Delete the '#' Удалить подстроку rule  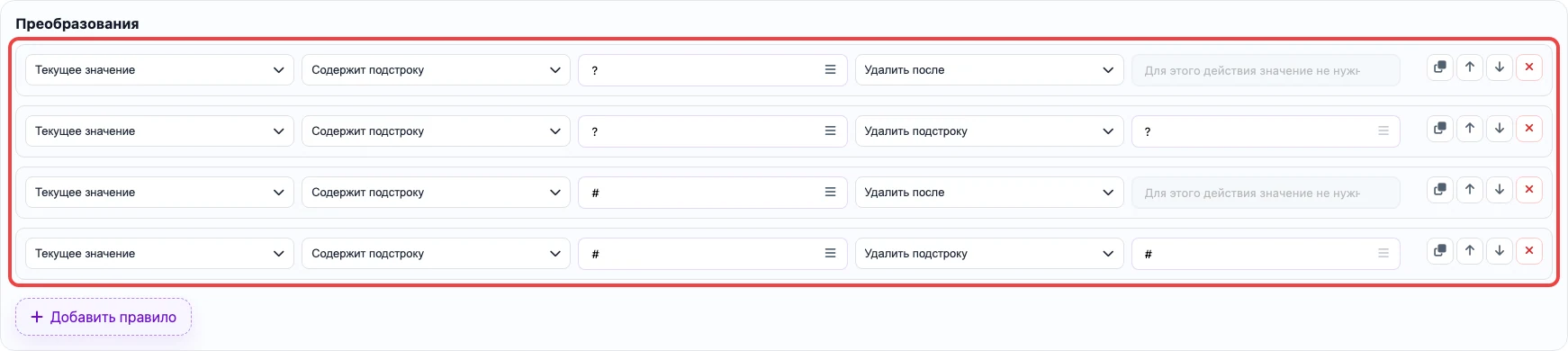coord(1529,251)
